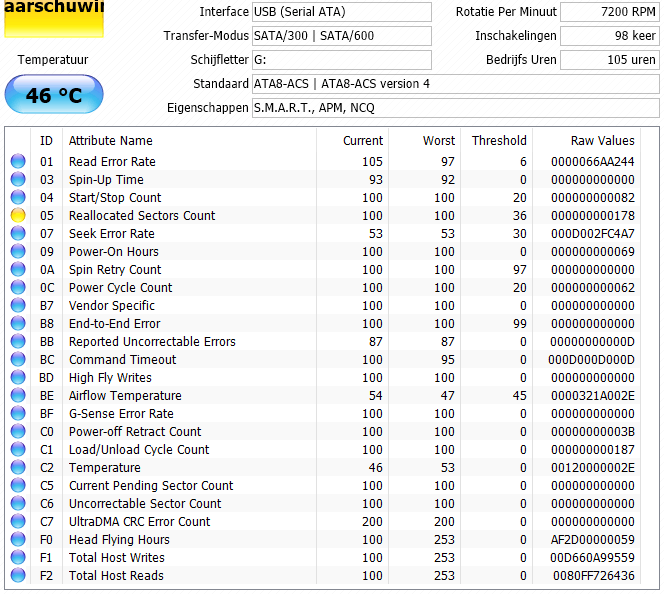The width and height of the screenshot is (664, 594).
Task: Click the blue status icon for Current Pending Sector Count
Action: 18,485
